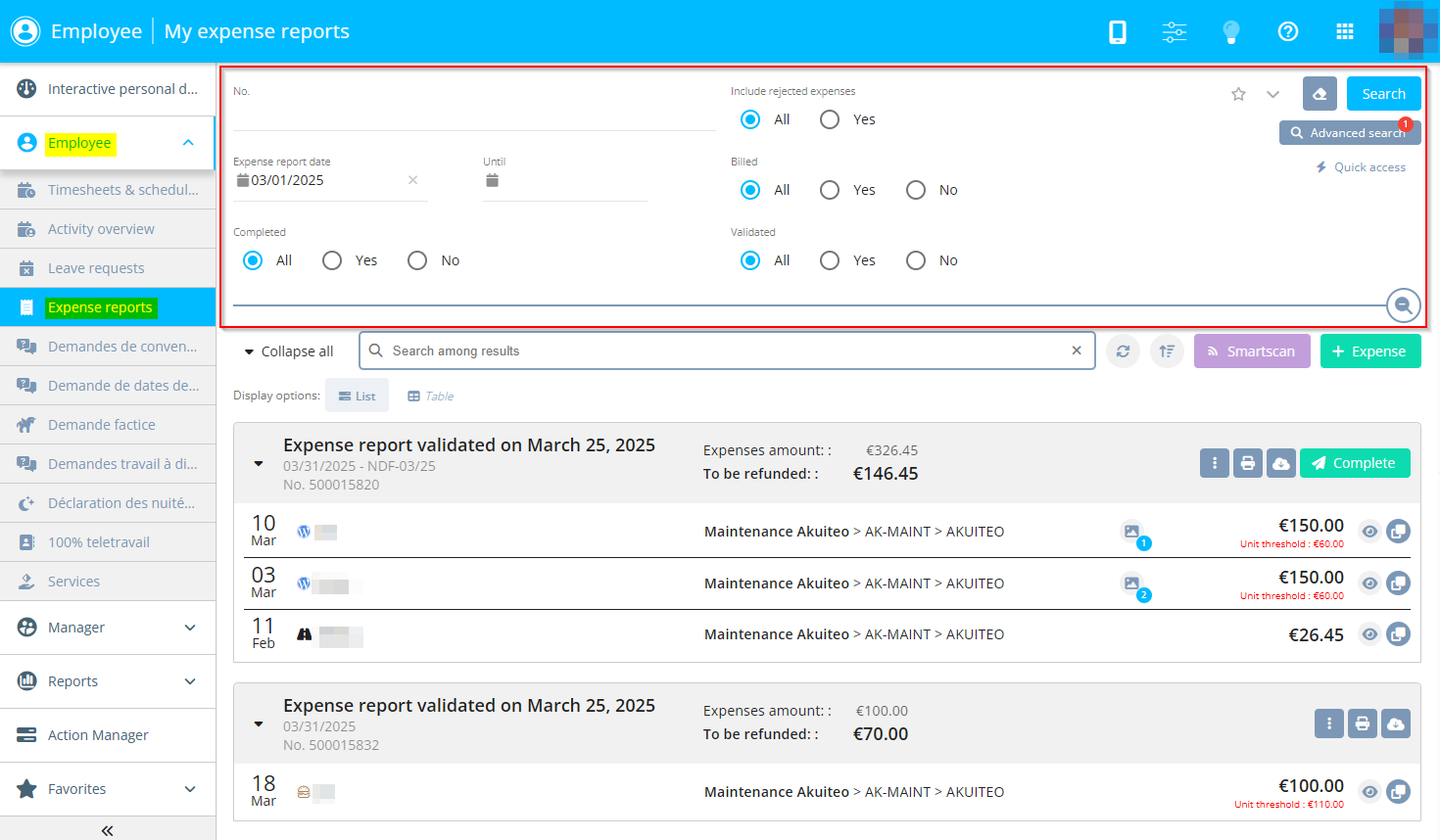Click the star favorite search icon
The image size is (1440, 840).
(x=1238, y=94)
